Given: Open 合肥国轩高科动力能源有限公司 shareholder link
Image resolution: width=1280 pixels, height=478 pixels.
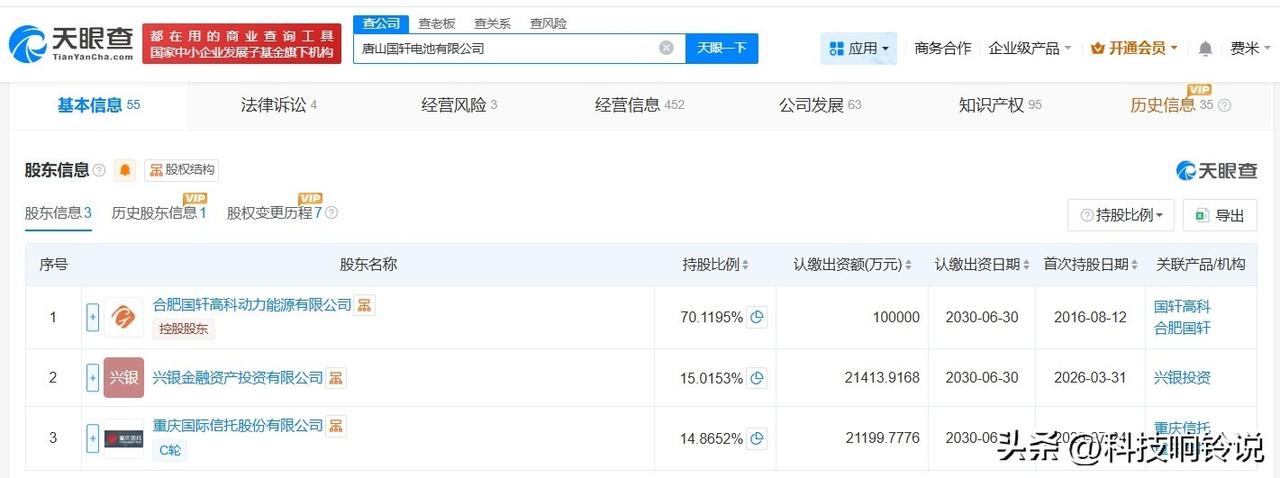Looking at the screenshot, I should [x=252, y=305].
